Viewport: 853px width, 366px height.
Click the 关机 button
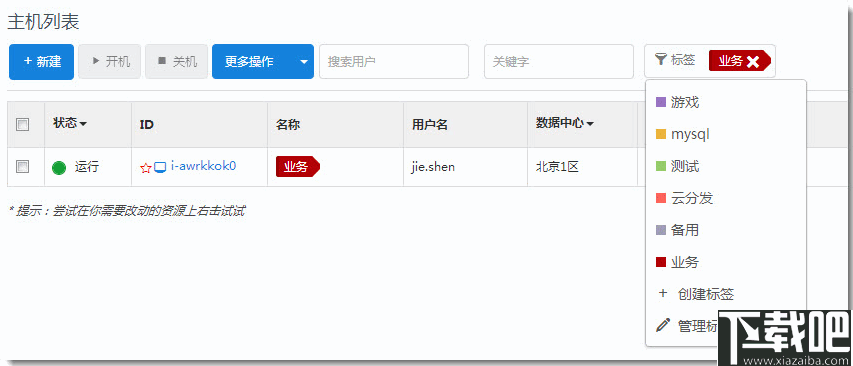pyautogui.click(x=176, y=61)
